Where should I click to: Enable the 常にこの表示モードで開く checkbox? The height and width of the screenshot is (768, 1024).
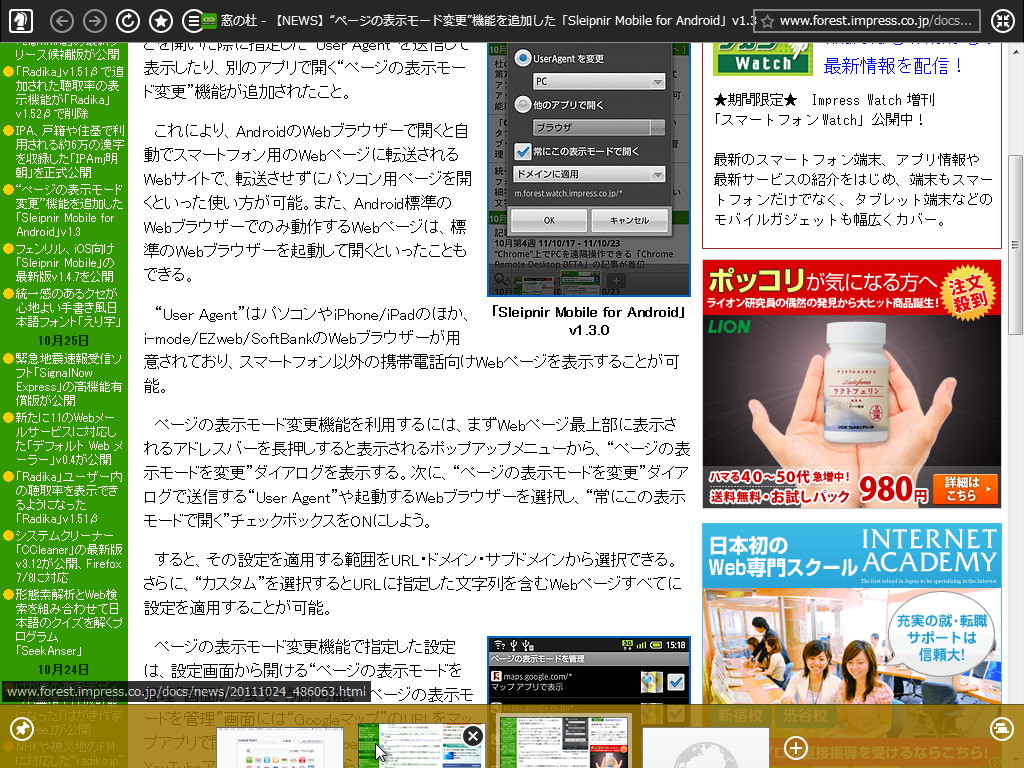click(x=524, y=151)
